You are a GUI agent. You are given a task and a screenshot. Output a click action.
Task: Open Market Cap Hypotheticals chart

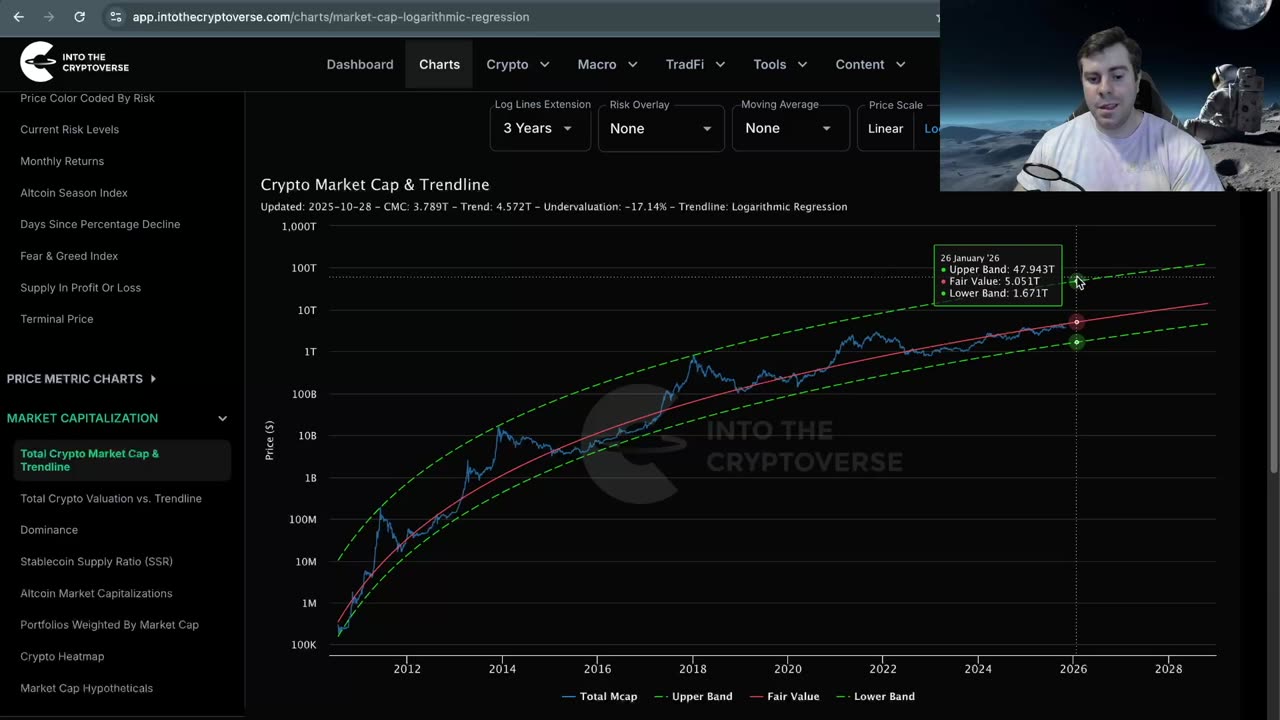pos(86,688)
